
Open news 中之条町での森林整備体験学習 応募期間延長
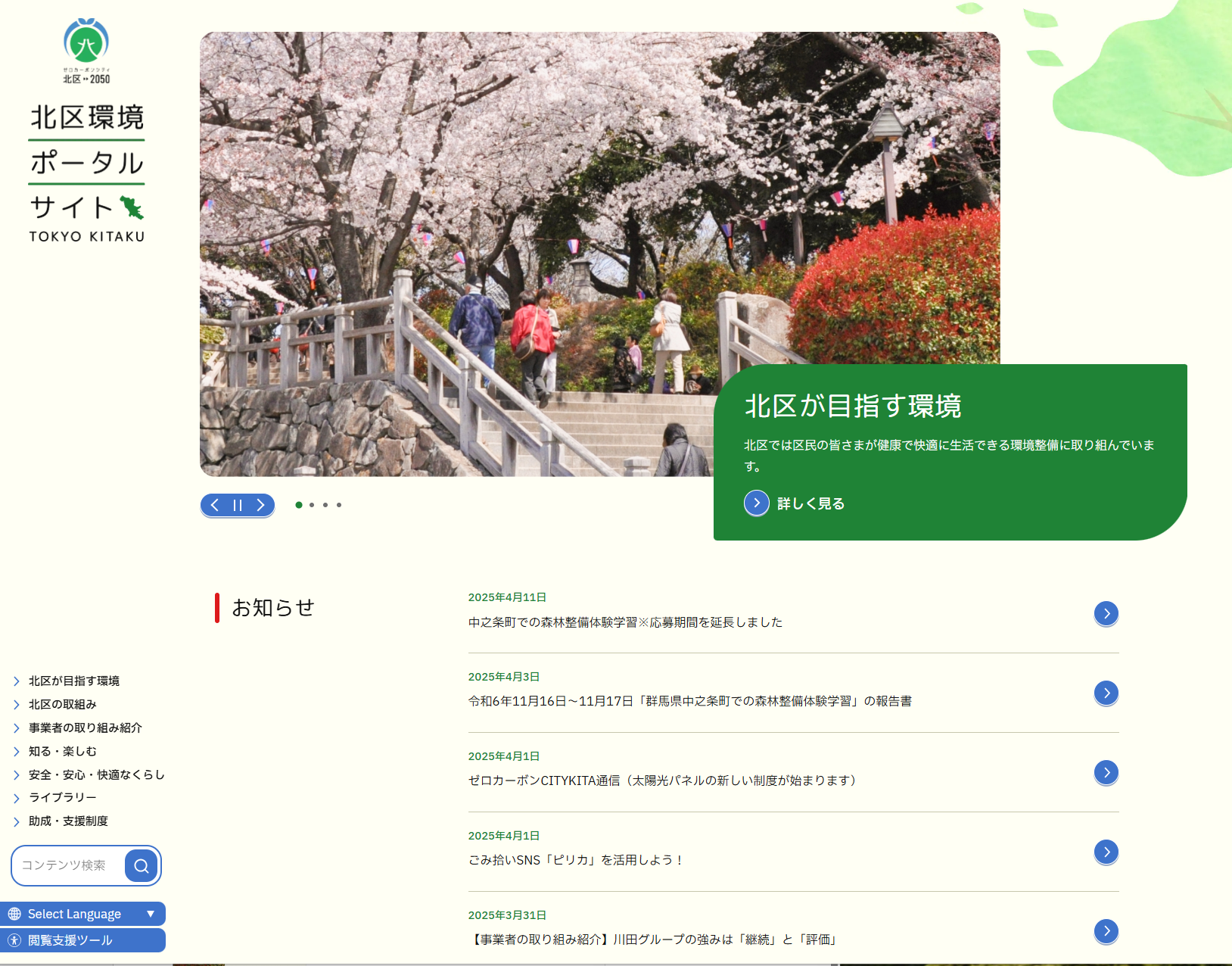[625, 622]
